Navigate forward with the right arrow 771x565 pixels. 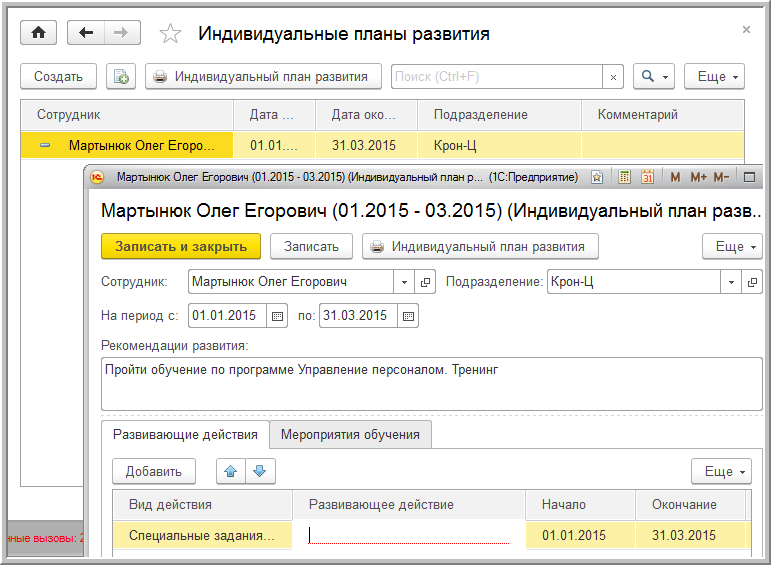coord(121,33)
